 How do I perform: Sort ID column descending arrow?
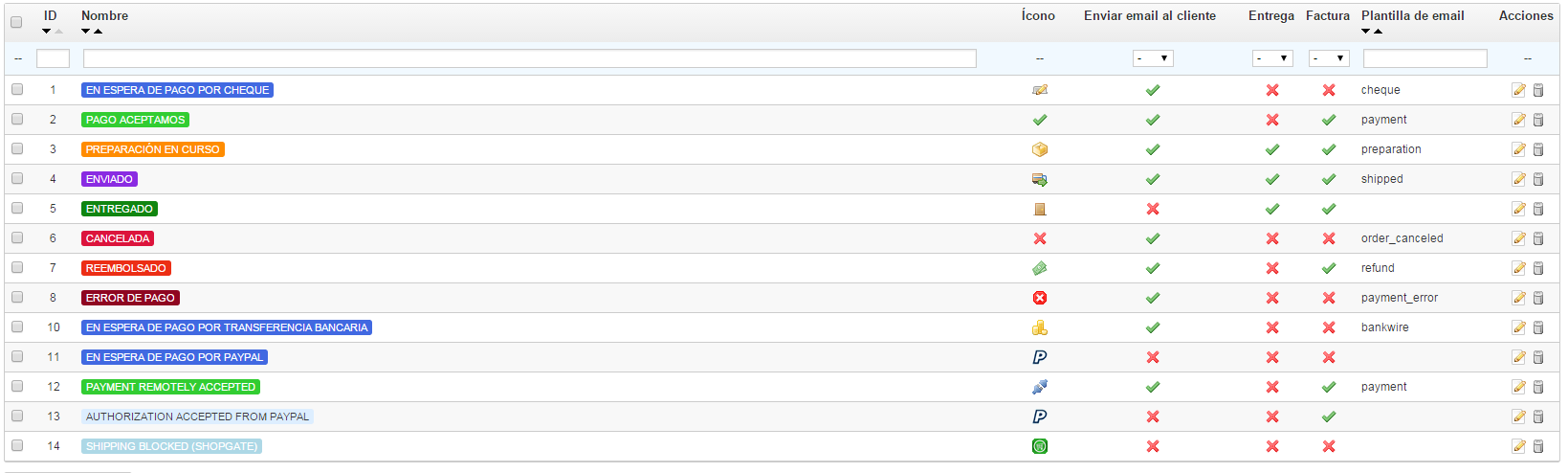coord(46,32)
